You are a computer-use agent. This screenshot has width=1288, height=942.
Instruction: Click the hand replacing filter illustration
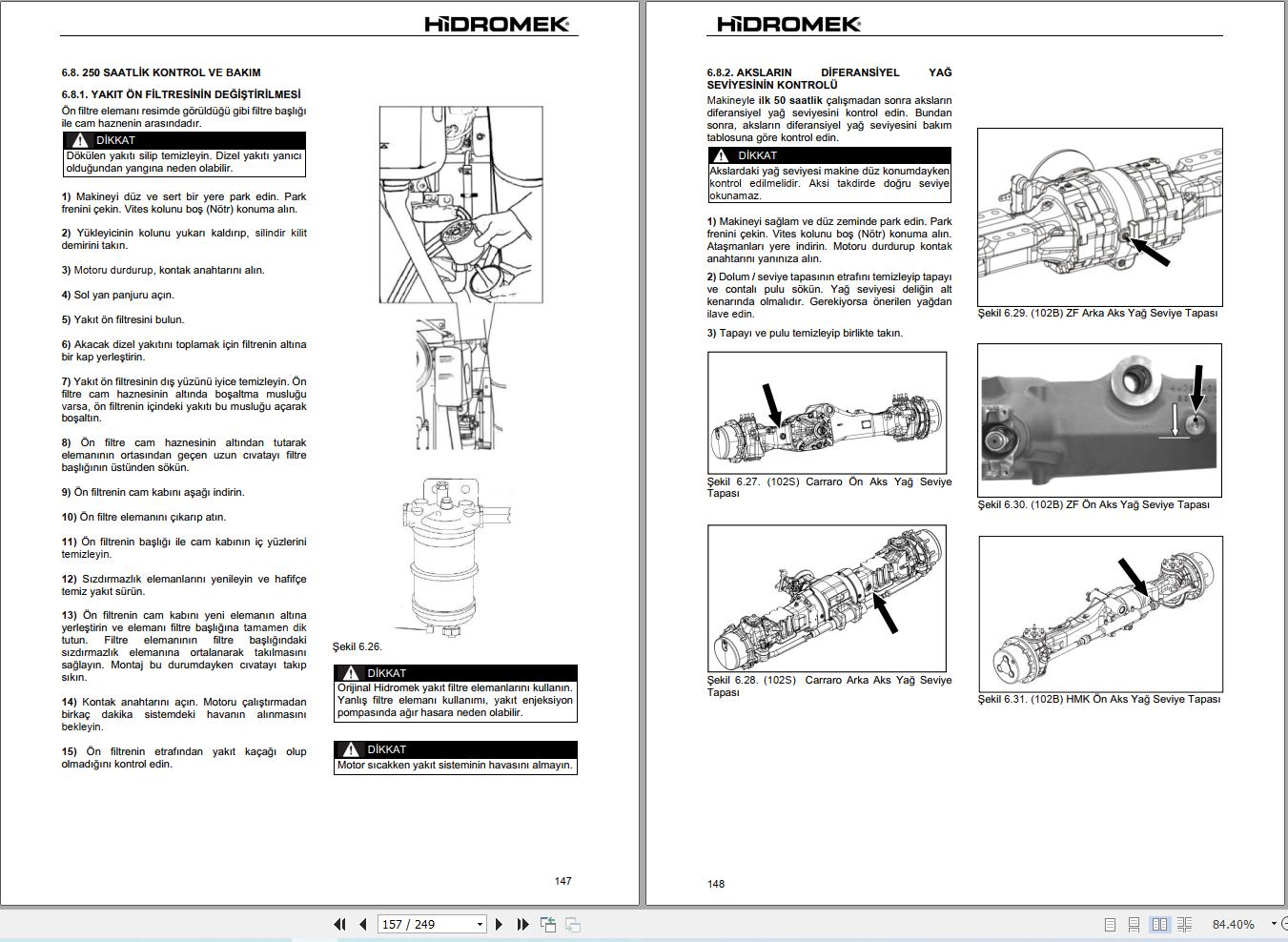pos(461,204)
